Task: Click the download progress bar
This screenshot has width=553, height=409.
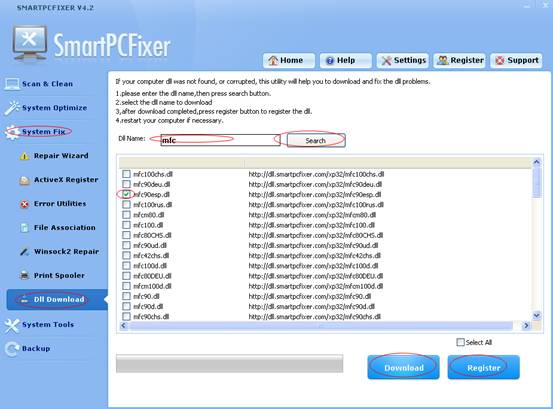Action: [x=230, y=364]
